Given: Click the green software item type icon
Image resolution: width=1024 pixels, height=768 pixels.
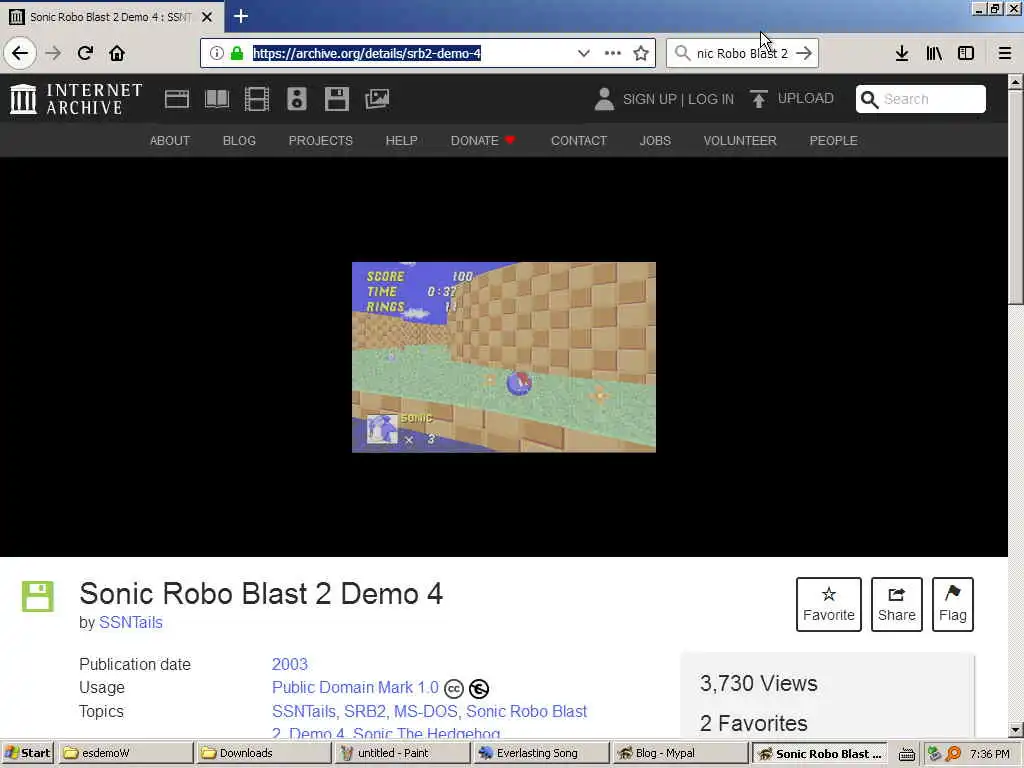Looking at the screenshot, I should pyautogui.click(x=38, y=596).
